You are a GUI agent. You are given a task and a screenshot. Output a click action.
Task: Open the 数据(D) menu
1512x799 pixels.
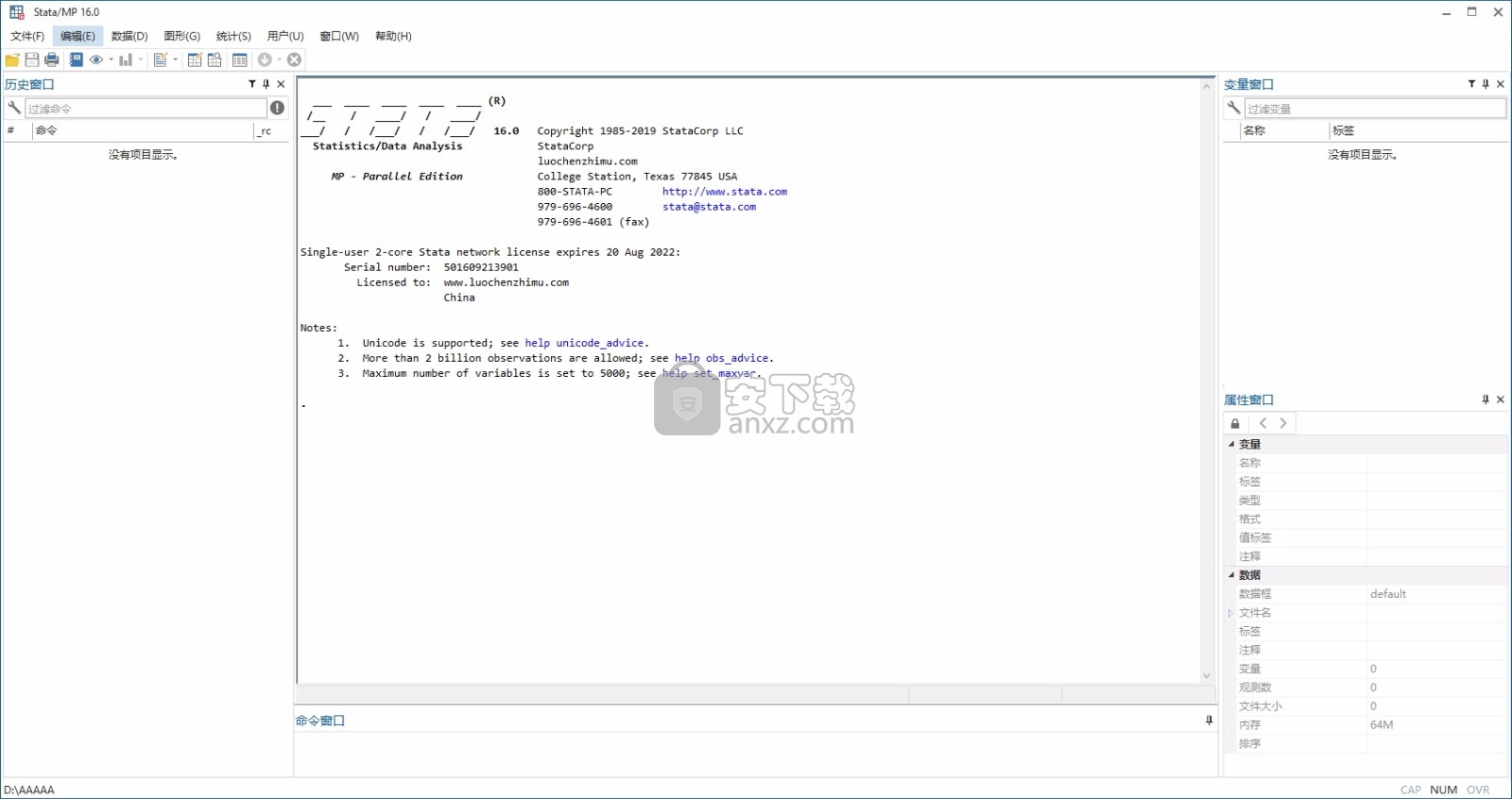click(x=129, y=36)
